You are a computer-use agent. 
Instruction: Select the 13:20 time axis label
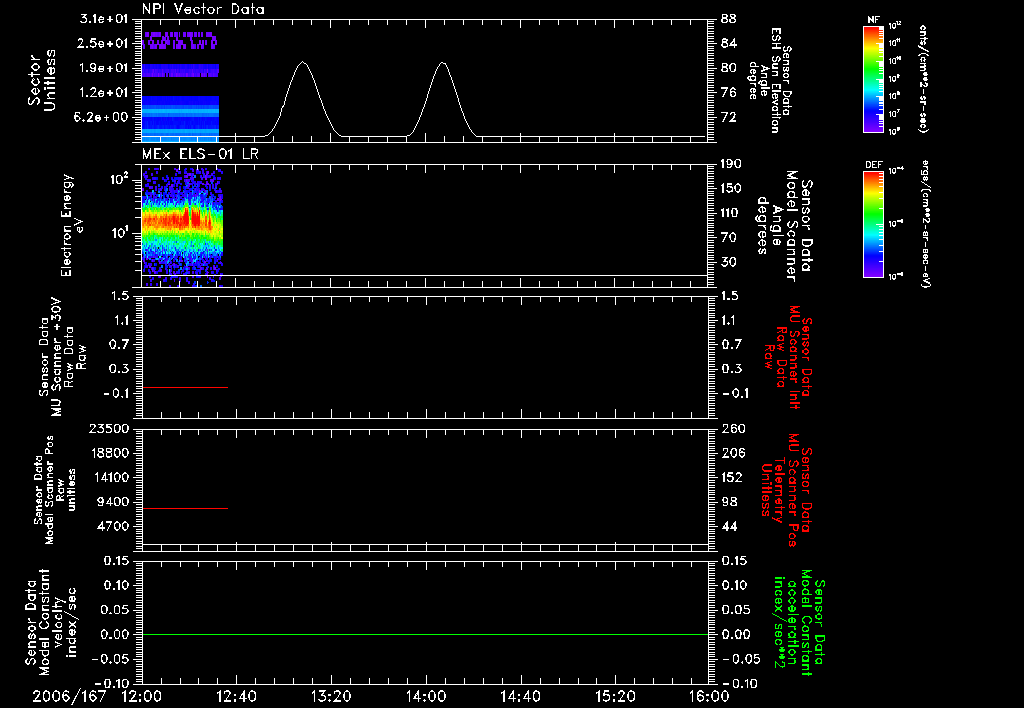click(x=330, y=696)
